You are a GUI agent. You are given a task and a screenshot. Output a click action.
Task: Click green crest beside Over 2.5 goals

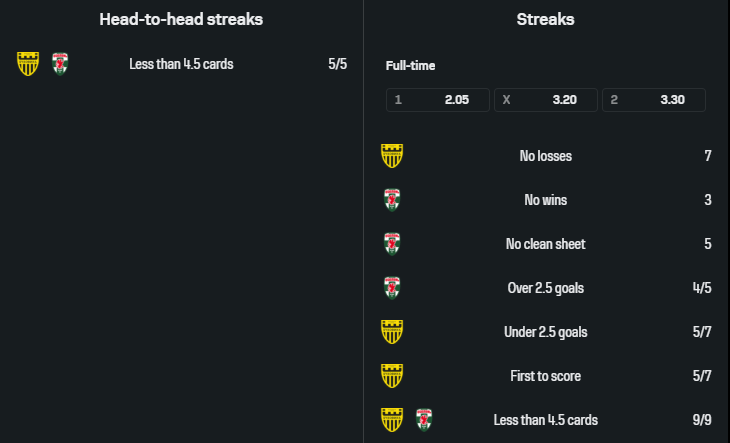(392, 288)
